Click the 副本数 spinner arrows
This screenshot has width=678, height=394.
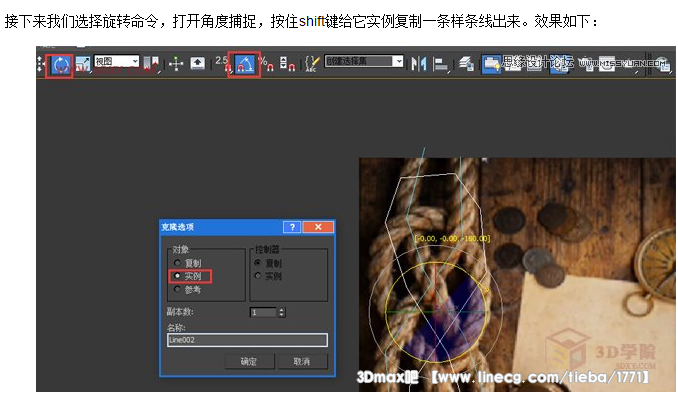click(281, 312)
